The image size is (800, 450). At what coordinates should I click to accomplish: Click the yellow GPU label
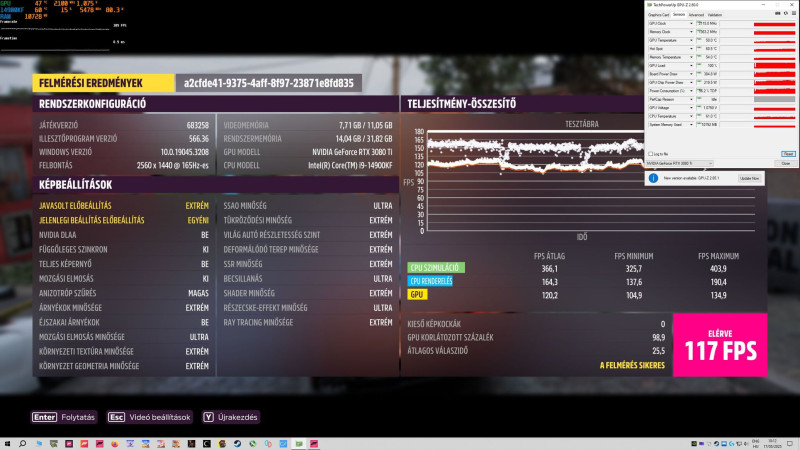pyautogui.click(x=417, y=294)
